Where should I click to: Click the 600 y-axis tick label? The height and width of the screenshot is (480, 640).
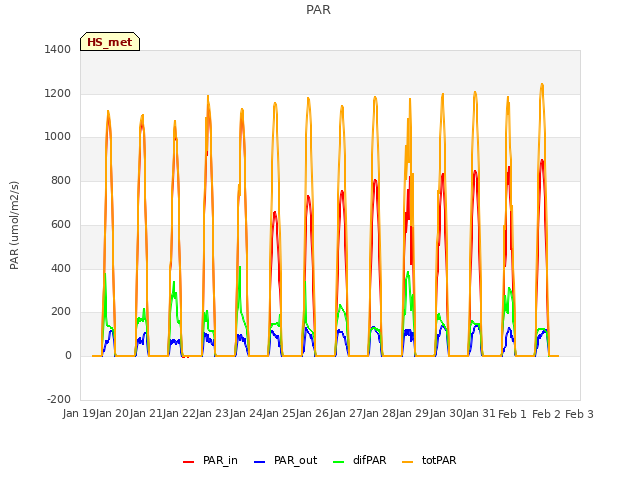click(x=61, y=224)
